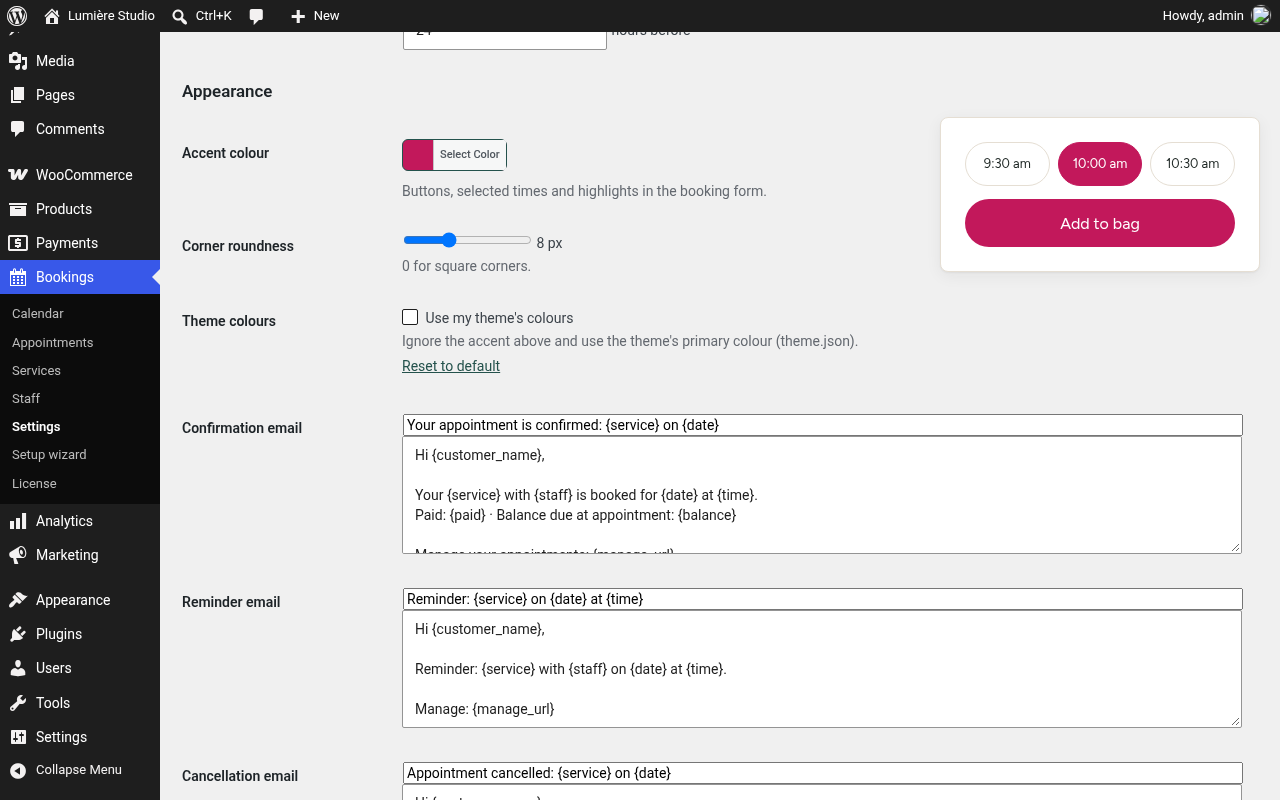Click the WooCommerce logo icon
1280x800 pixels.
(18, 175)
